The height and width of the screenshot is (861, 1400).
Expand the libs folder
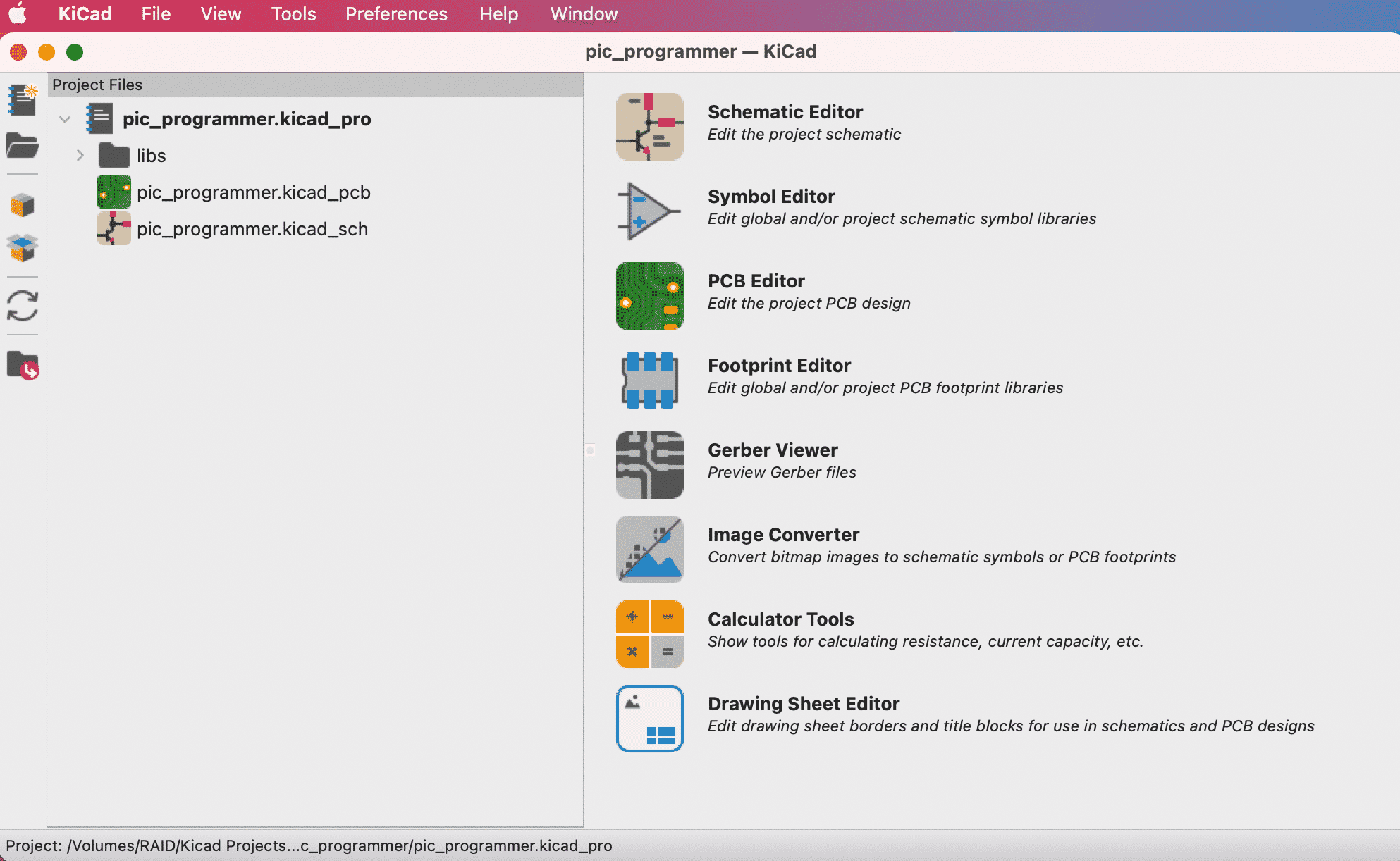[x=80, y=156]
